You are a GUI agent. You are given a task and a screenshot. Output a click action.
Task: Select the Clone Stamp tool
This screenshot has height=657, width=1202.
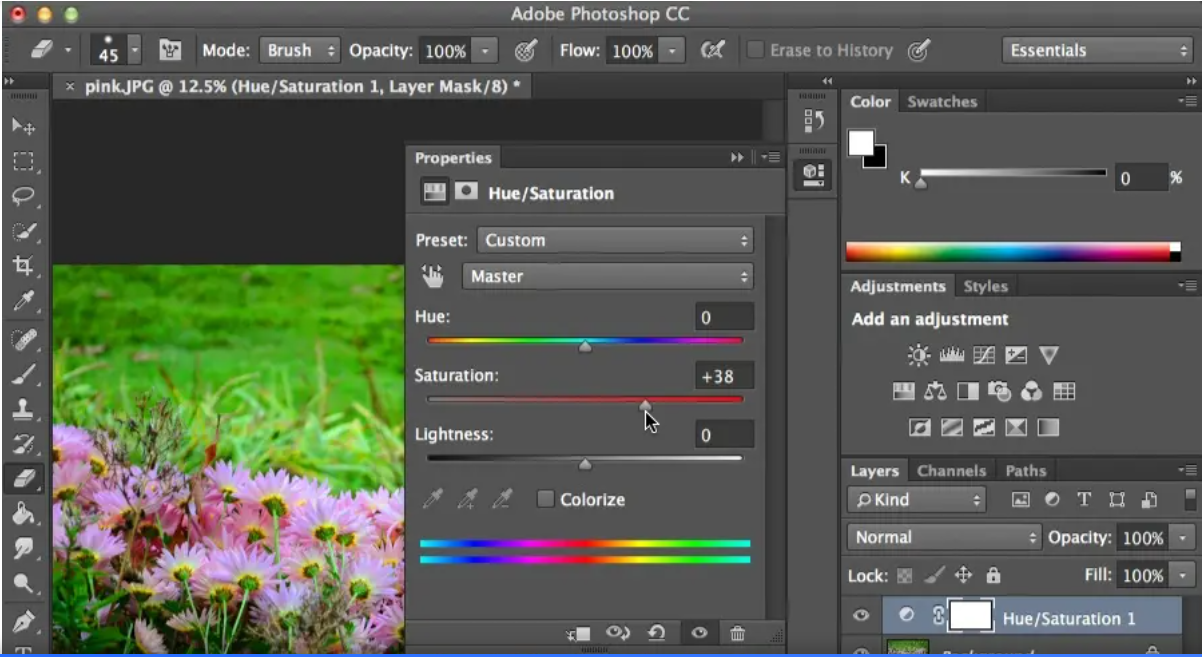coord(23,410)
